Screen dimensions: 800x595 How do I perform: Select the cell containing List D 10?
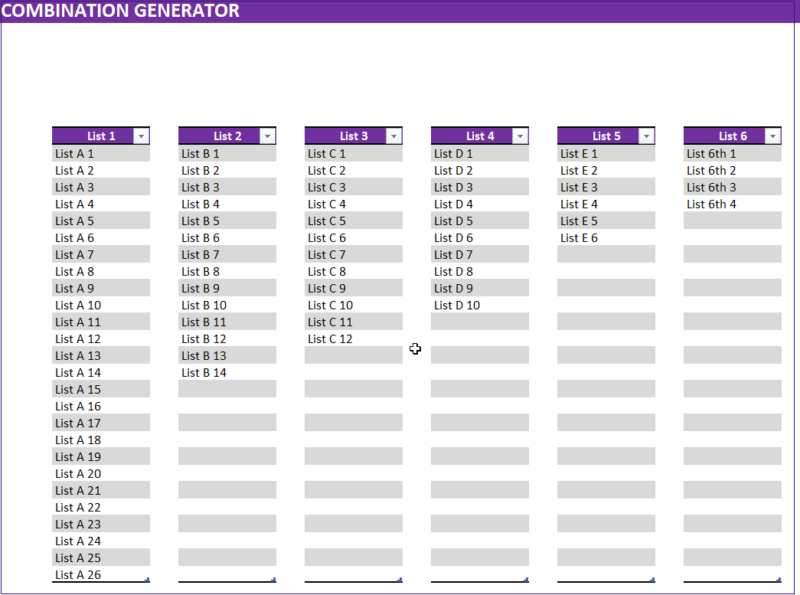pyautogui.click(x=479, y=305)
